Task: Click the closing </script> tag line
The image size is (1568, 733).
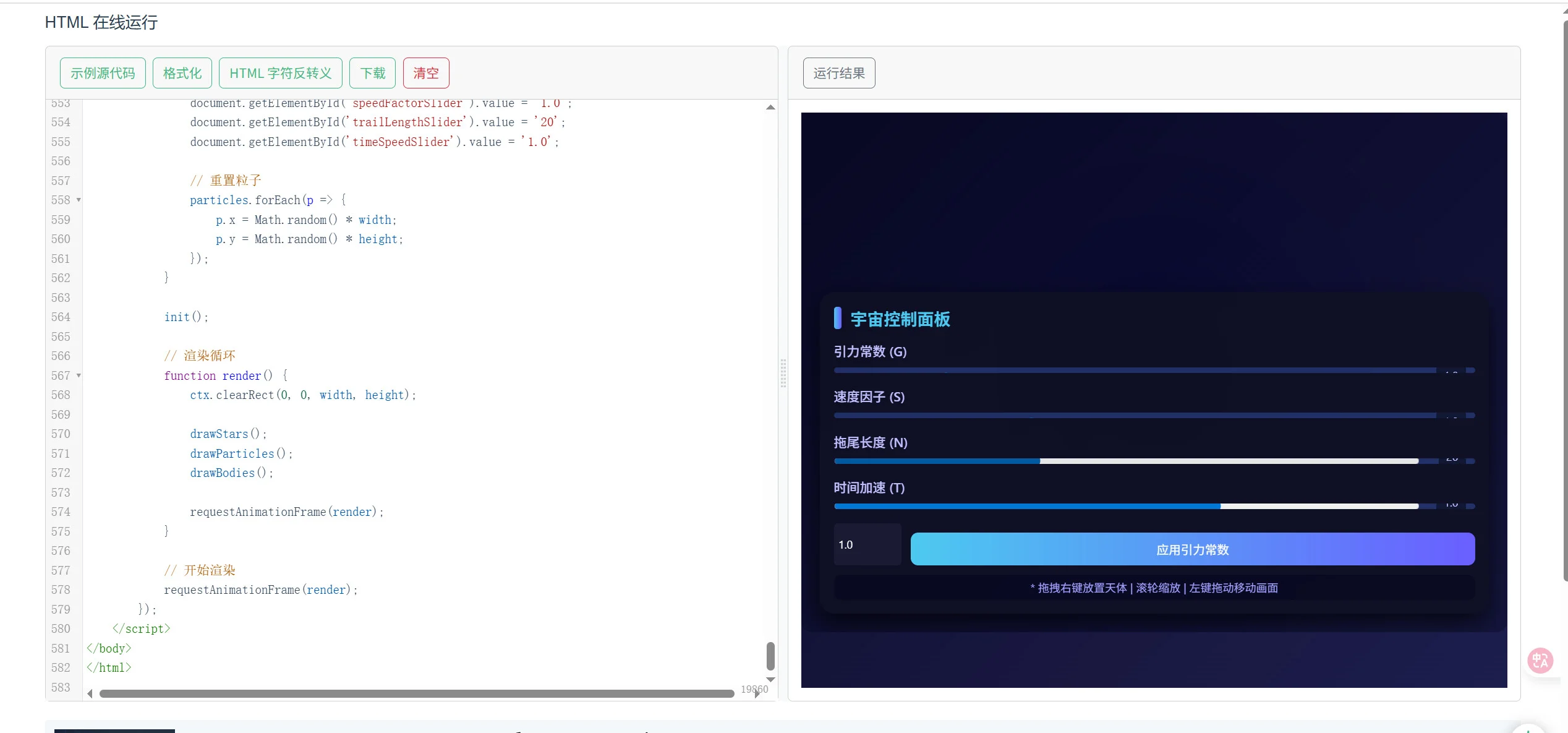Action: (x=141, y=628)
